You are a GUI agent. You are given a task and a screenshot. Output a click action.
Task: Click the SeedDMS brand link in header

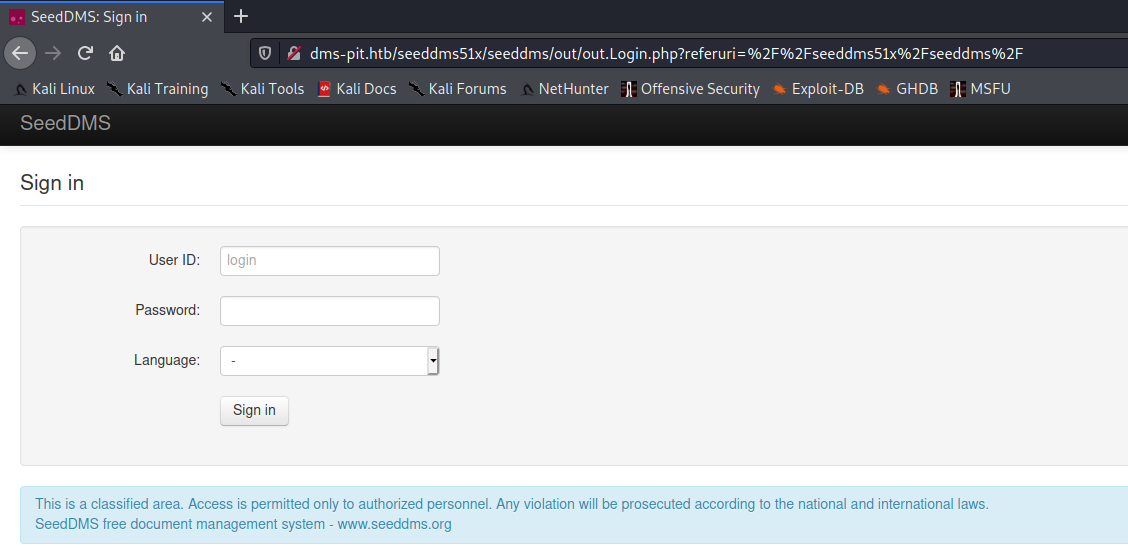tap(65, 124)
